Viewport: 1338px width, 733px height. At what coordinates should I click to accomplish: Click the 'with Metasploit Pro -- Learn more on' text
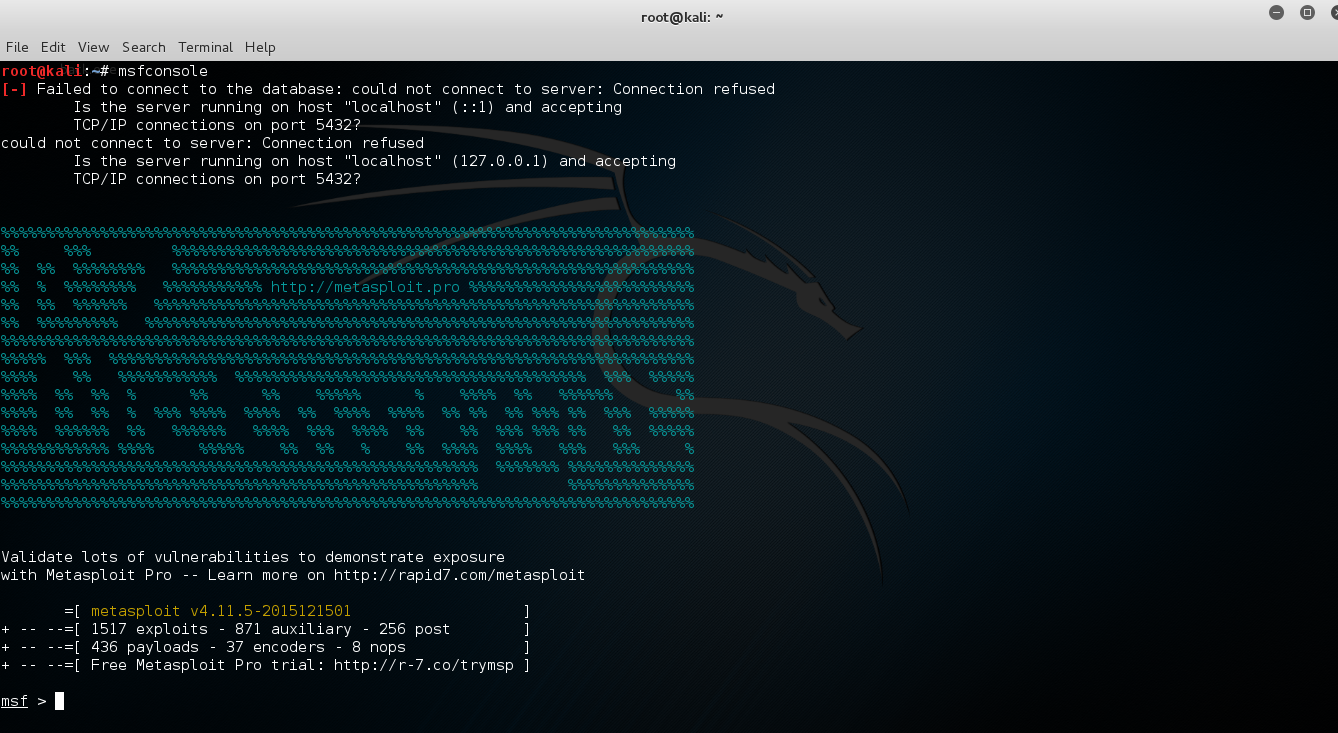(x=163, y=575)
